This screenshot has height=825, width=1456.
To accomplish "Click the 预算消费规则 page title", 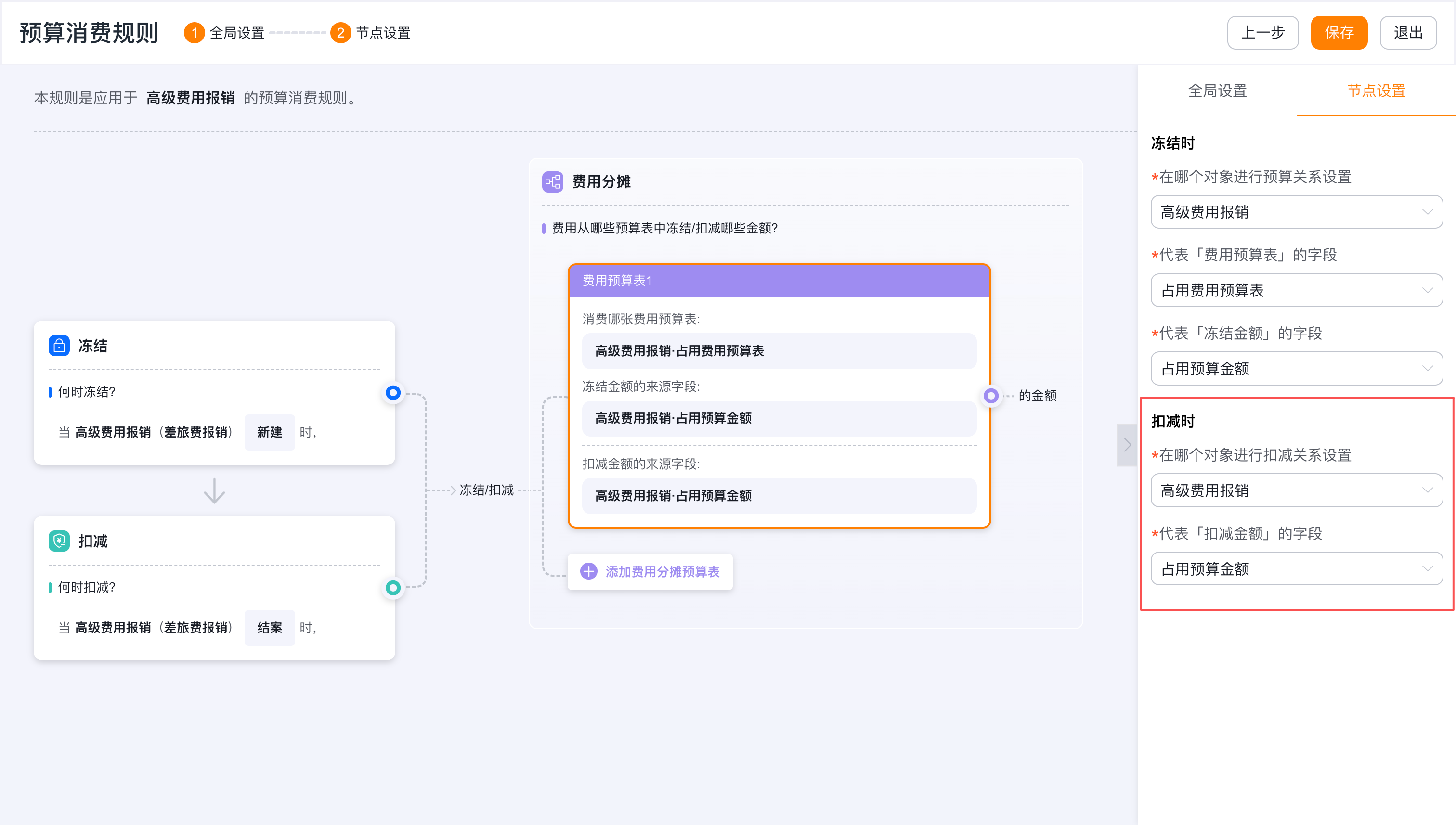I will coord(89,33).
